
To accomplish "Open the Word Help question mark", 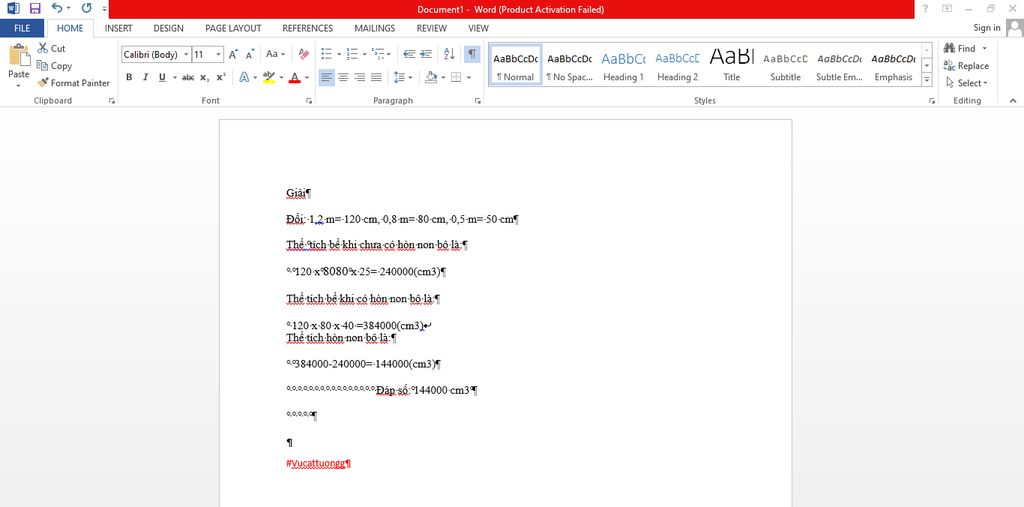I will coord(925,8).
